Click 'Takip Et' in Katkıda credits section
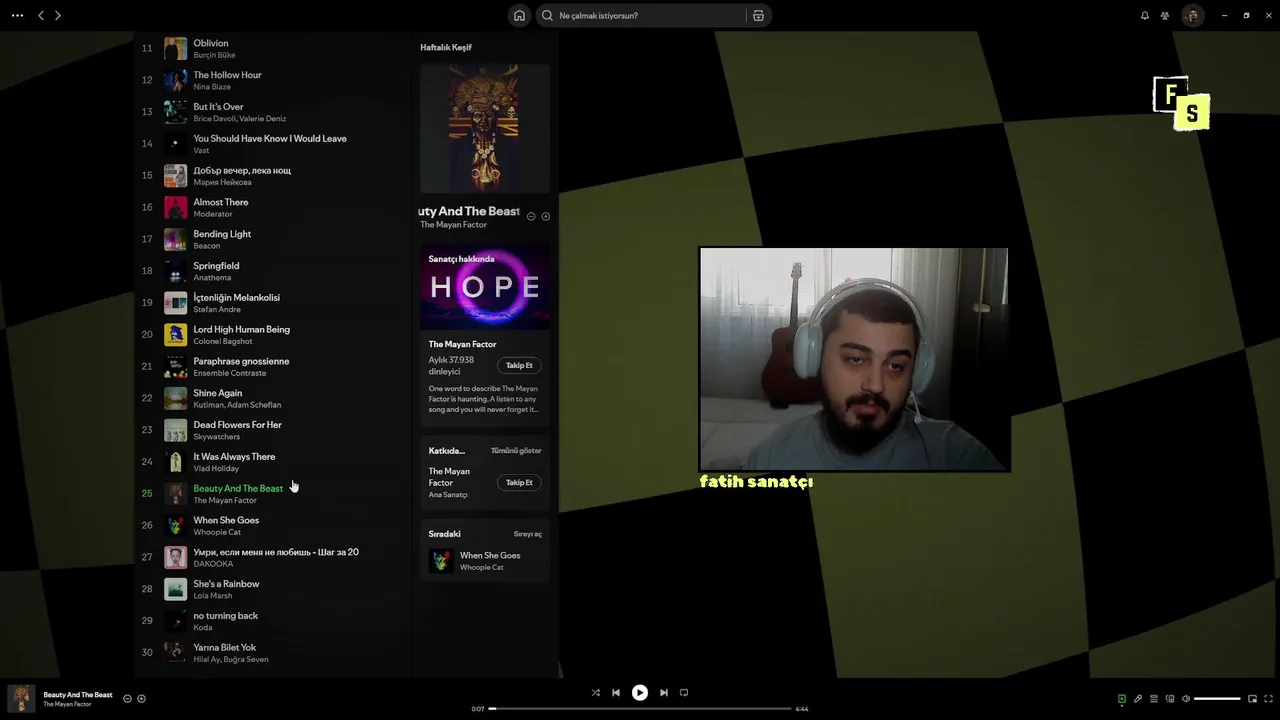Image resolution: width=1280 pixels, height=720 pixels. [x=519, y=482]
